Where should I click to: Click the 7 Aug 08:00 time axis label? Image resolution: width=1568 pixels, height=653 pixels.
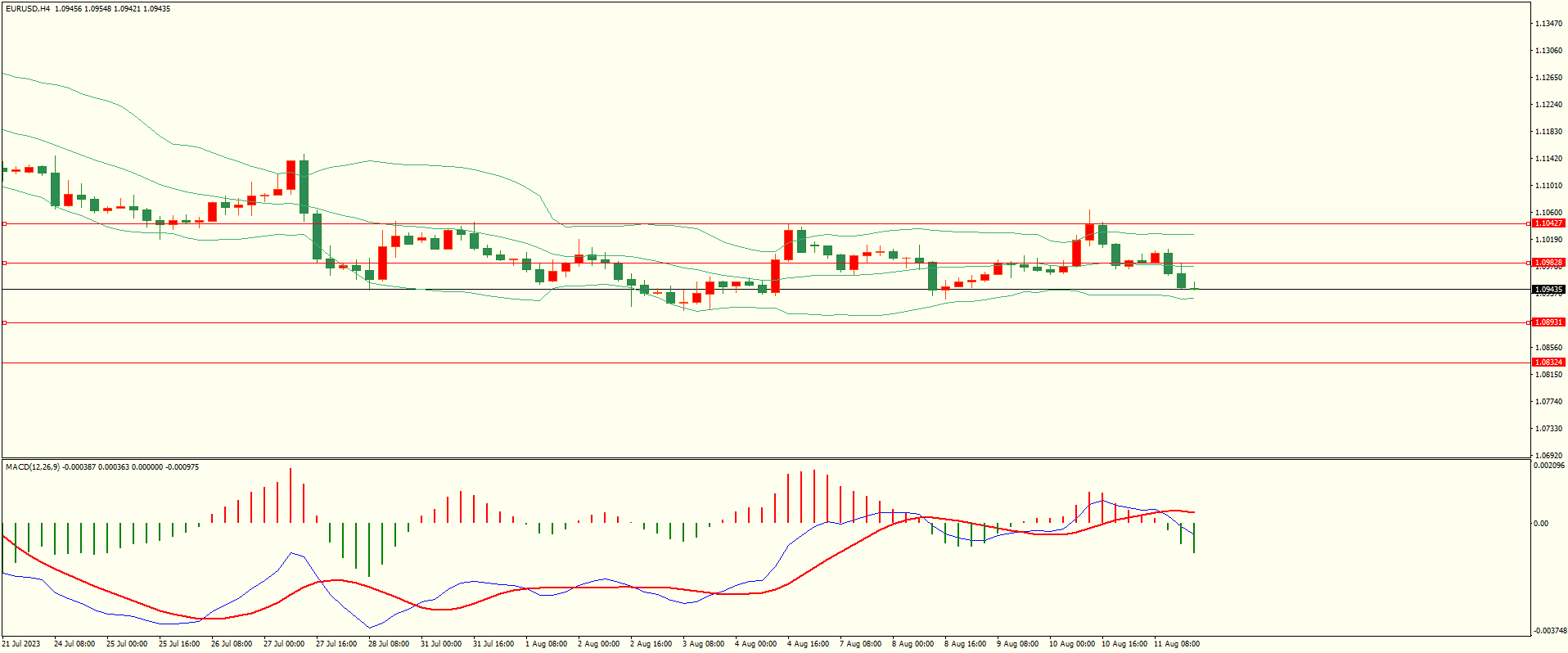click(x=860, y=644)
